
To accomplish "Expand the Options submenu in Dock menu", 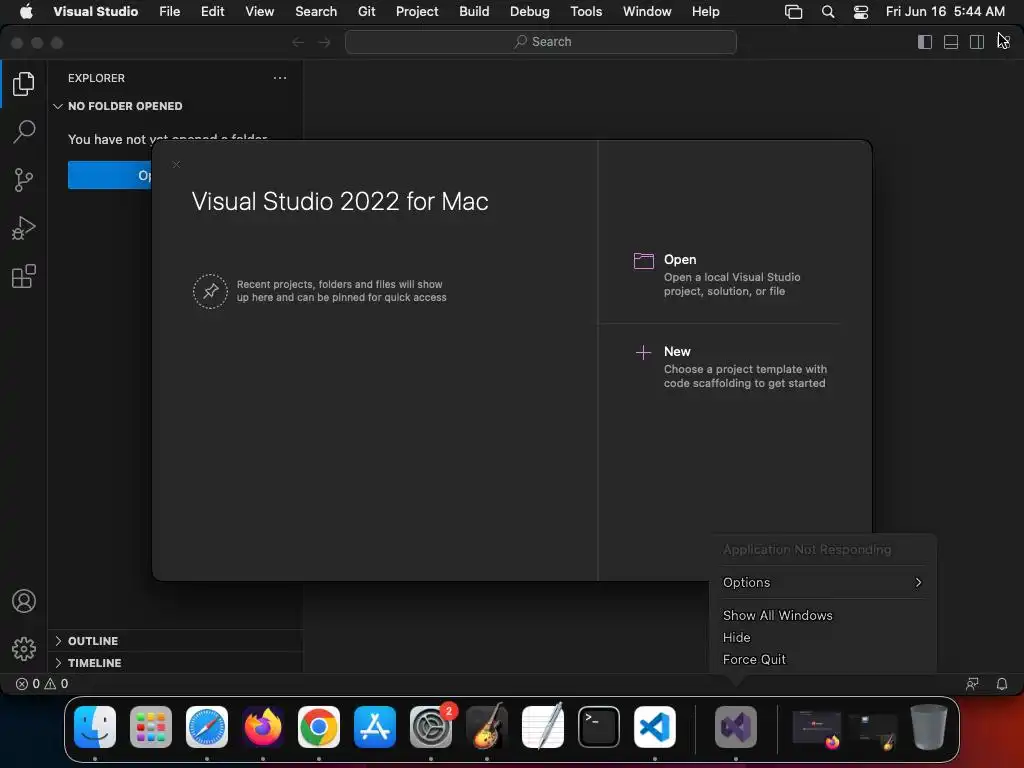I will 823,583.
